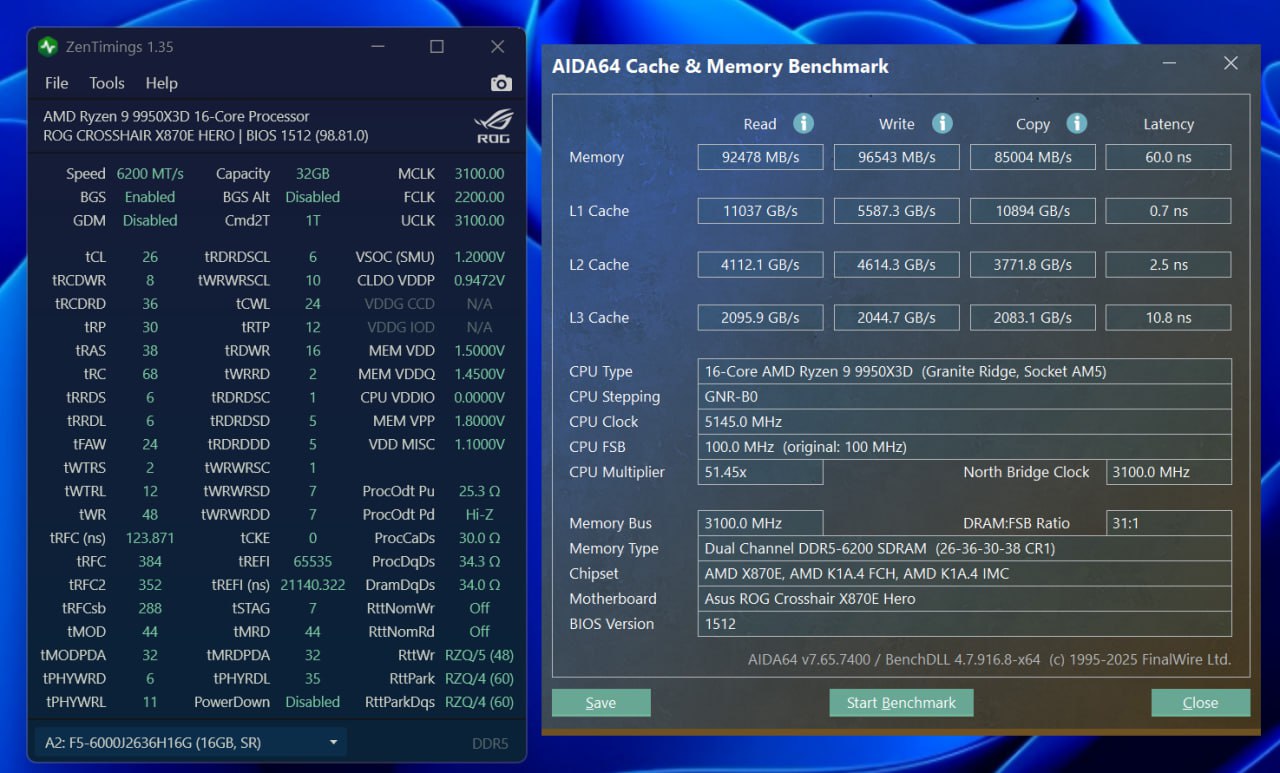The height and width of the screenshot is (773, 1280).
Task: Open the Help menu in ZenTimings
Action: (x=161, y=83)
